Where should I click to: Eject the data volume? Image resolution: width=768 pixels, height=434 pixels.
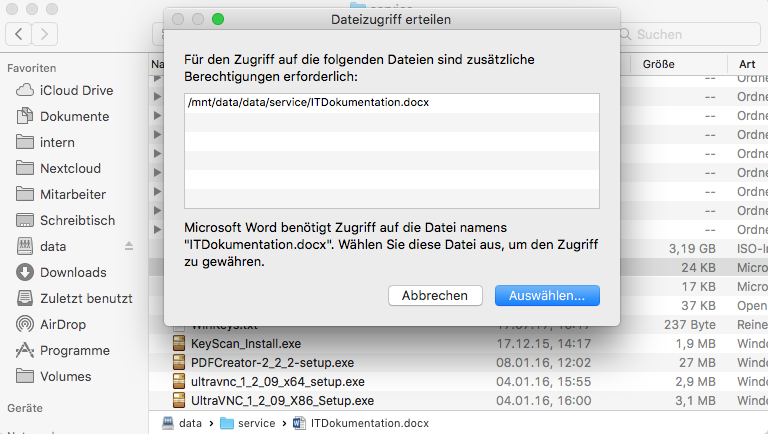pyautogui.click(x=129, y=246)
